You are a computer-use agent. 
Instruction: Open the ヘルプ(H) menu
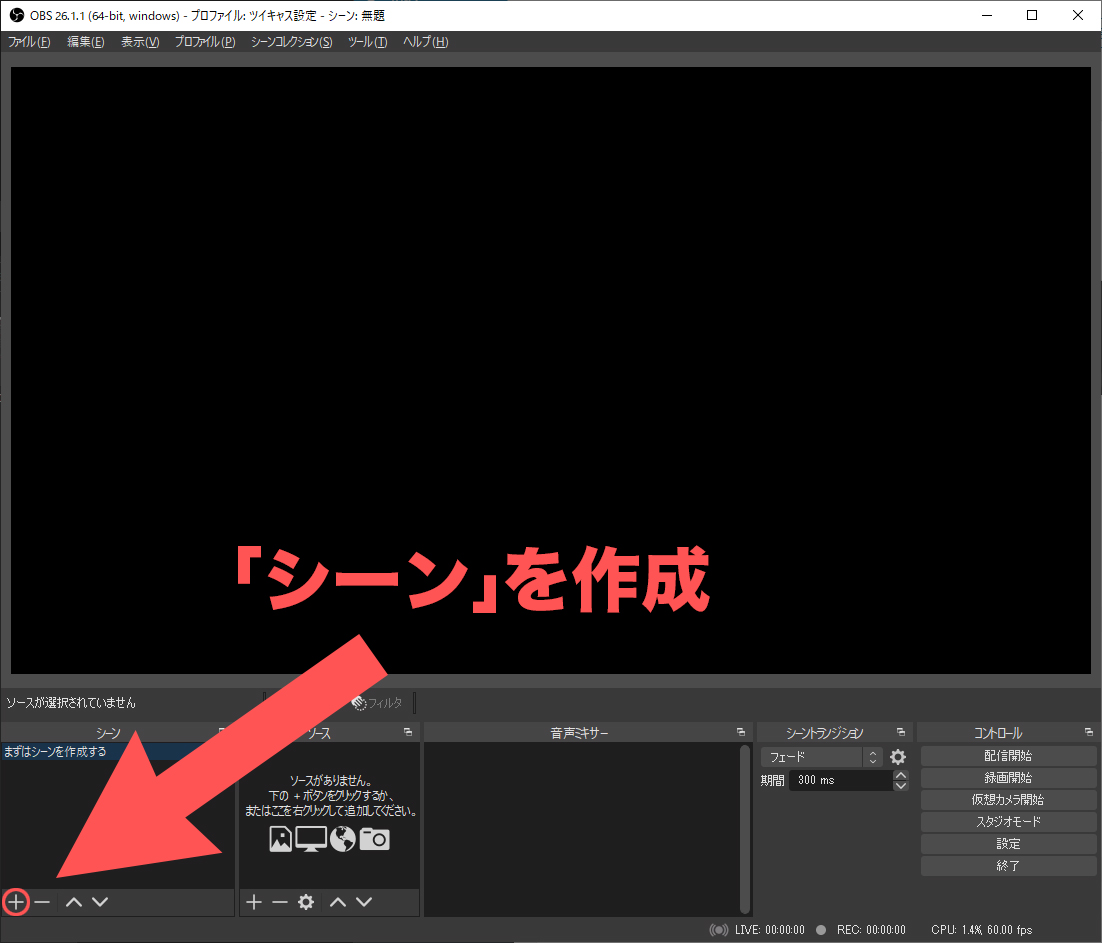pyautogui.click(x=425, y=41)
